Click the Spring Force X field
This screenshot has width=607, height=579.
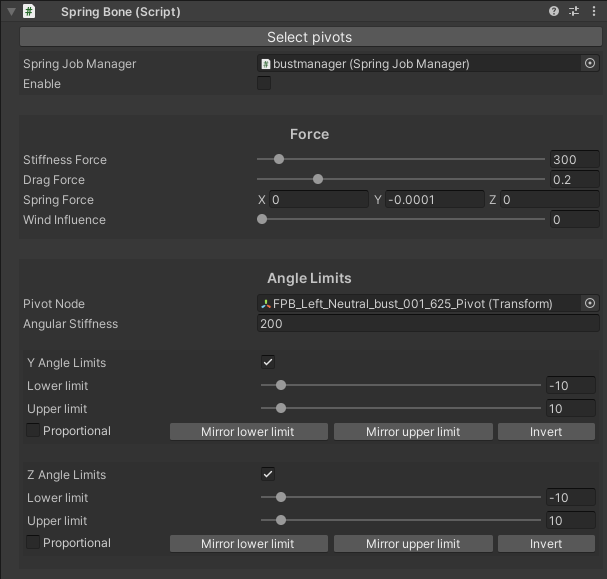(x=319, y=200)
